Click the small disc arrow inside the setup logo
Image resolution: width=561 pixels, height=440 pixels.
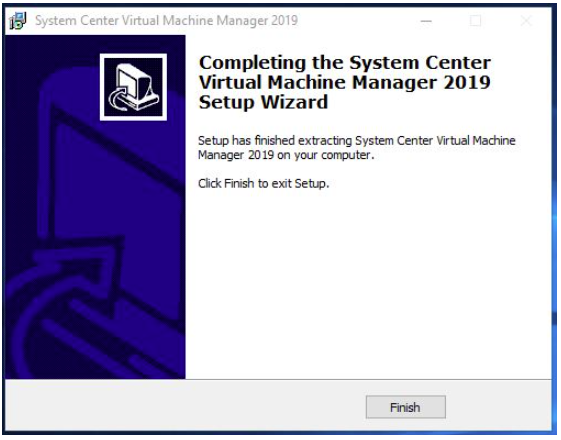tap(118, 98)
